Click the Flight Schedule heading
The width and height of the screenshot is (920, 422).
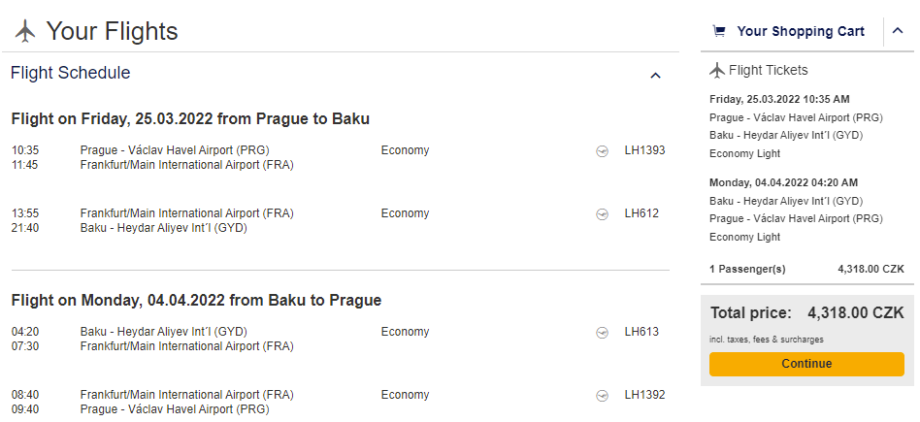70,73
